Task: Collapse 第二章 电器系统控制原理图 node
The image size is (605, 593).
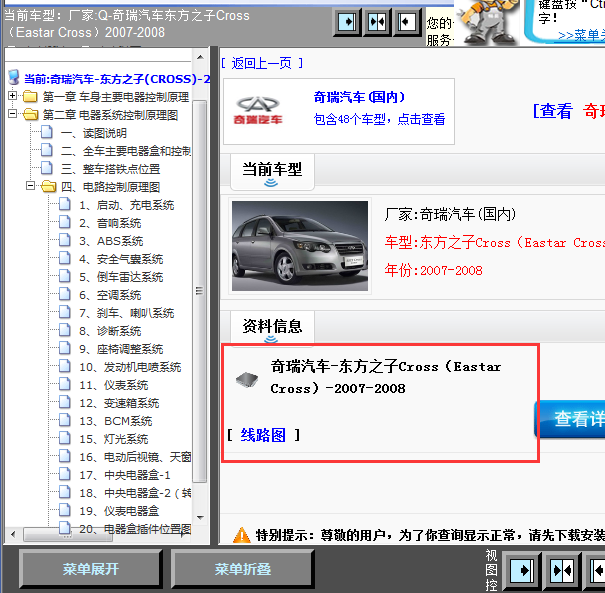Action: (12, 113)
